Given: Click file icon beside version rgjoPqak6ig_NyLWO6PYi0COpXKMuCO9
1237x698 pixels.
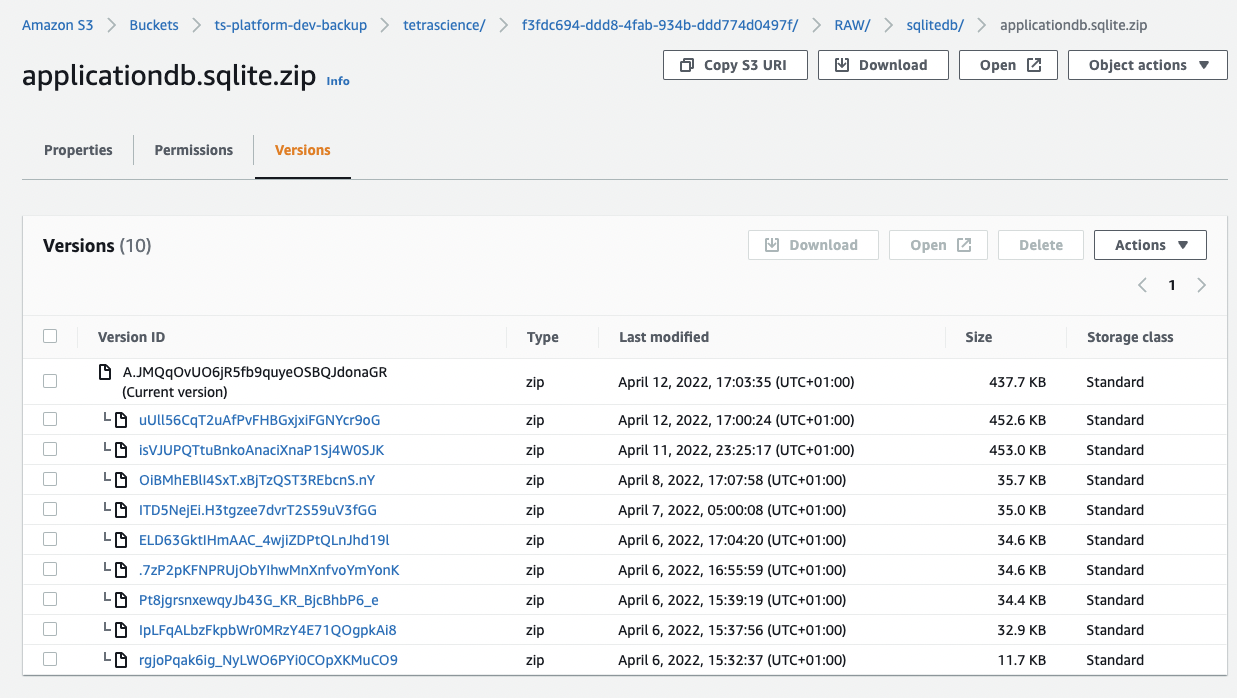Looking at the screenshot, I should tap(121, 660).
